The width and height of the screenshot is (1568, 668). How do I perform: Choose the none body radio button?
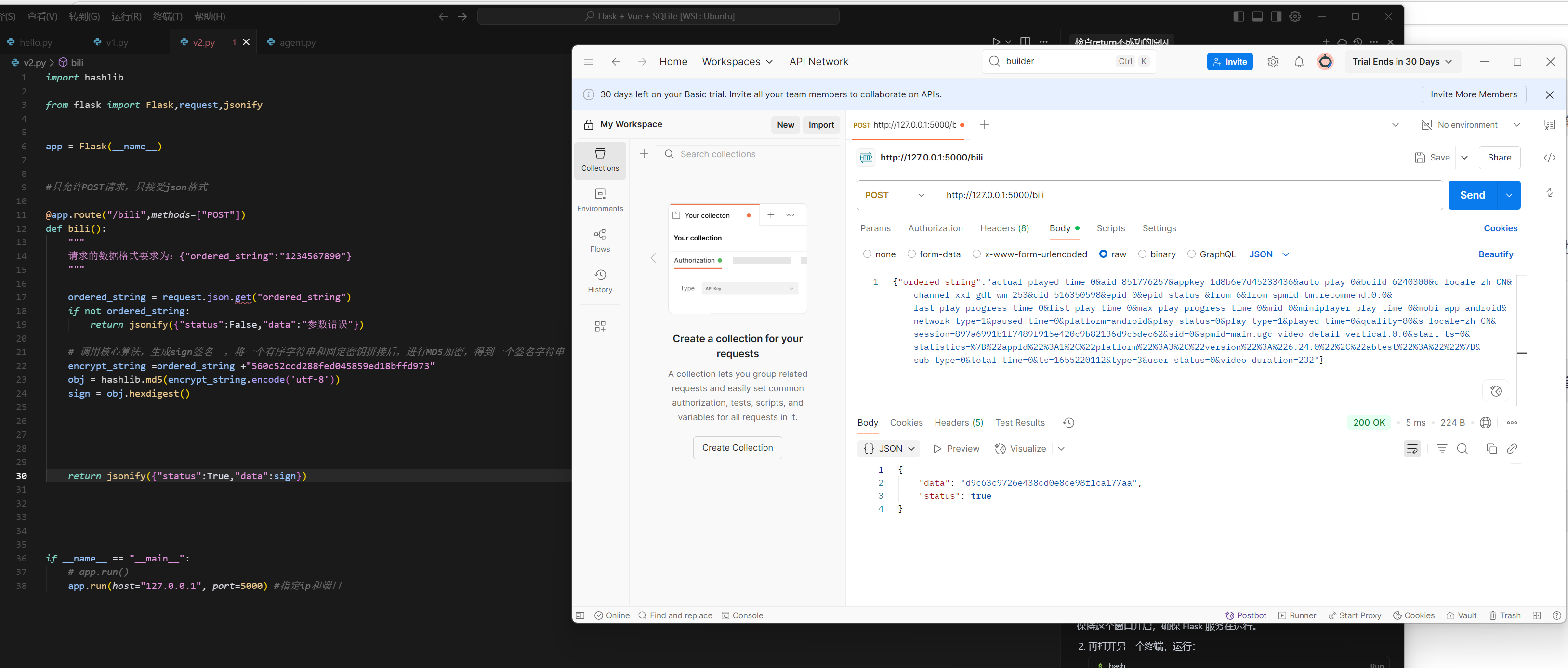pos(867,254)
